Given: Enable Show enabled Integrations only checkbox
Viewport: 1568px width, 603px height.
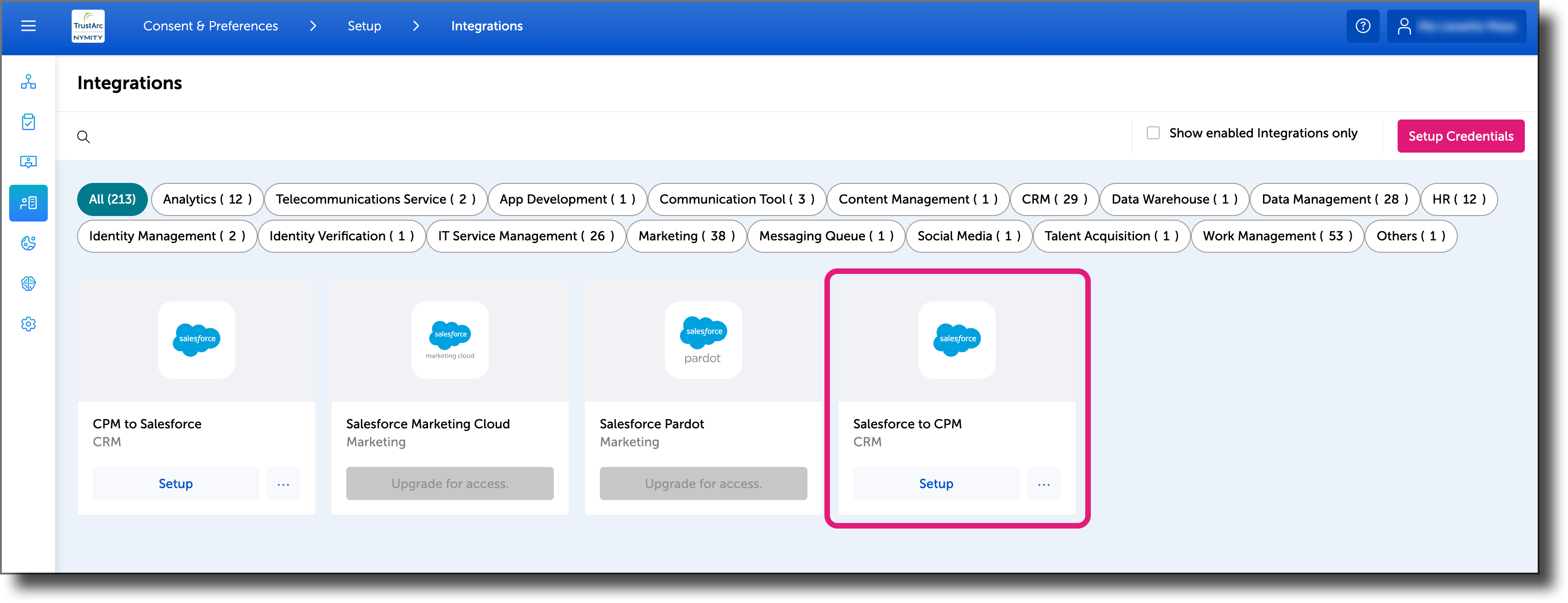Looking at the screenshot, I should tap(1153, 133).
